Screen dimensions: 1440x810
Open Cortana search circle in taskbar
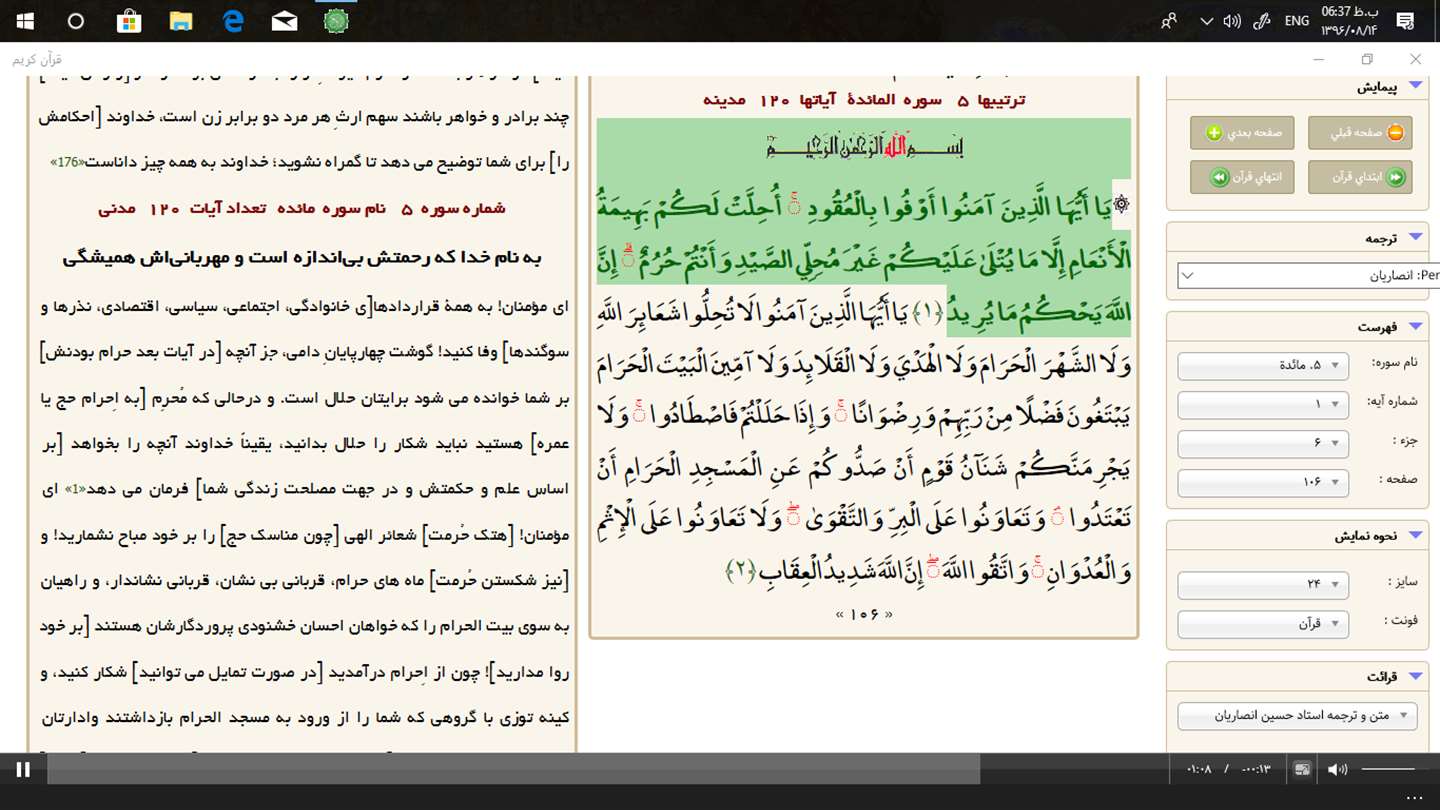tap(76, 21)
